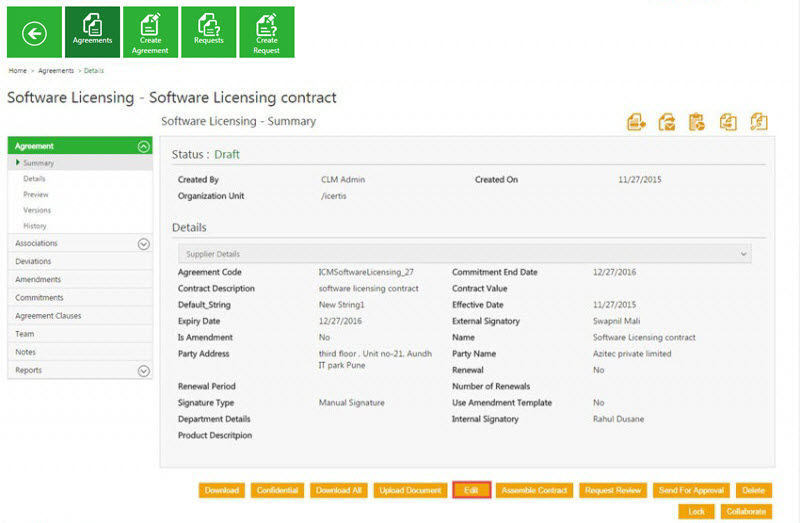800x523 pixels.
Task: Click the Azitec private limited value
Action: [x=632, y=354]
